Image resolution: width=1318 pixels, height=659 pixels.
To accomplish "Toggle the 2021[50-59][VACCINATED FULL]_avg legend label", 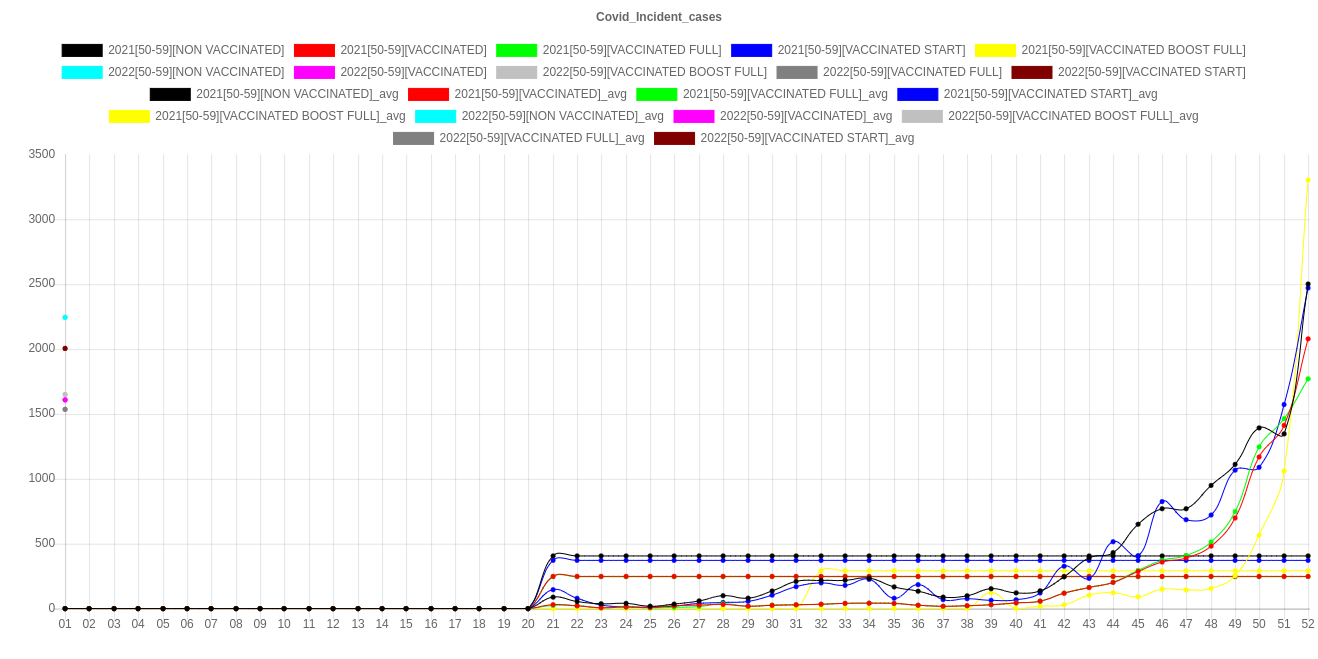I will (784, 94).
